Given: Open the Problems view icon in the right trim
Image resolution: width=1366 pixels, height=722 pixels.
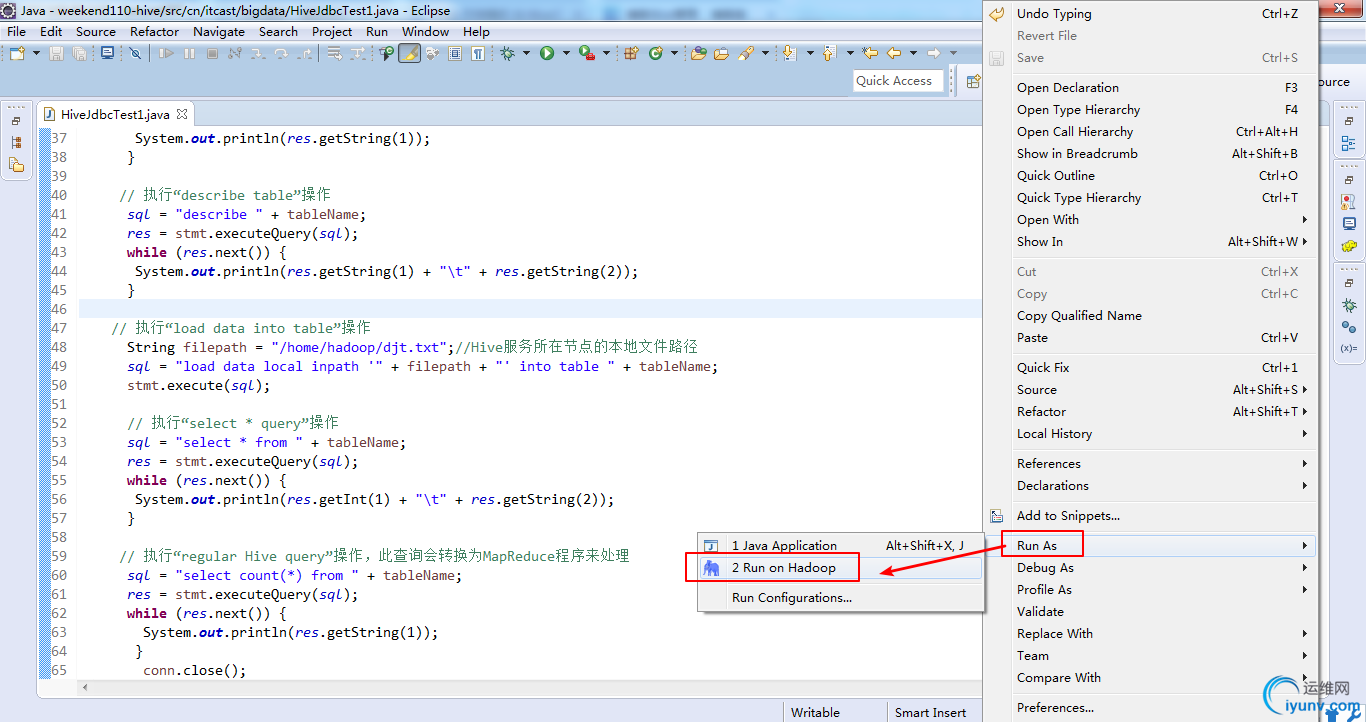Looking at the screenshot, I should (1348, 201).
